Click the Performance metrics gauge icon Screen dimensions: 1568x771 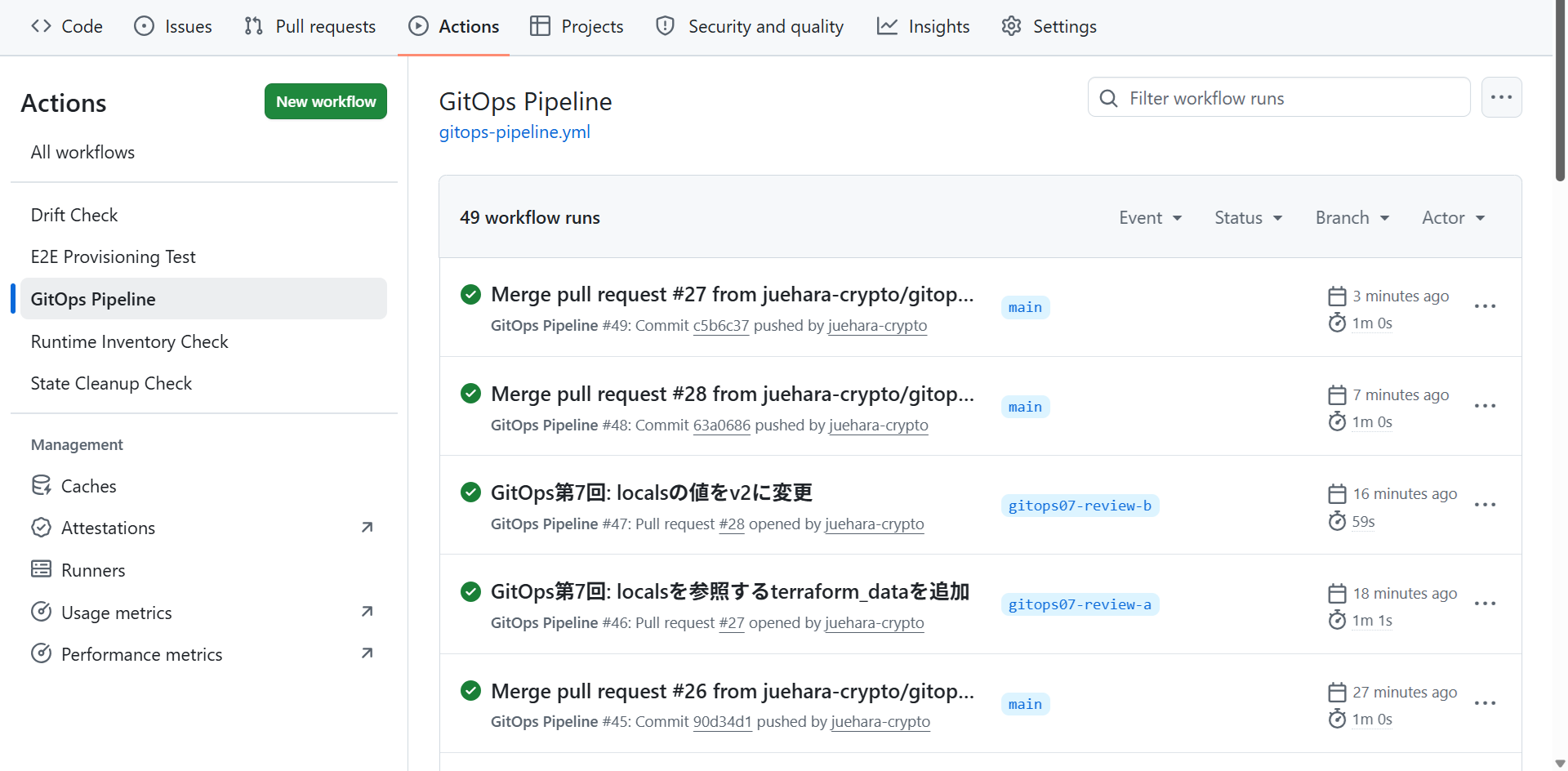pyautogui.click(x=41, y=653)
